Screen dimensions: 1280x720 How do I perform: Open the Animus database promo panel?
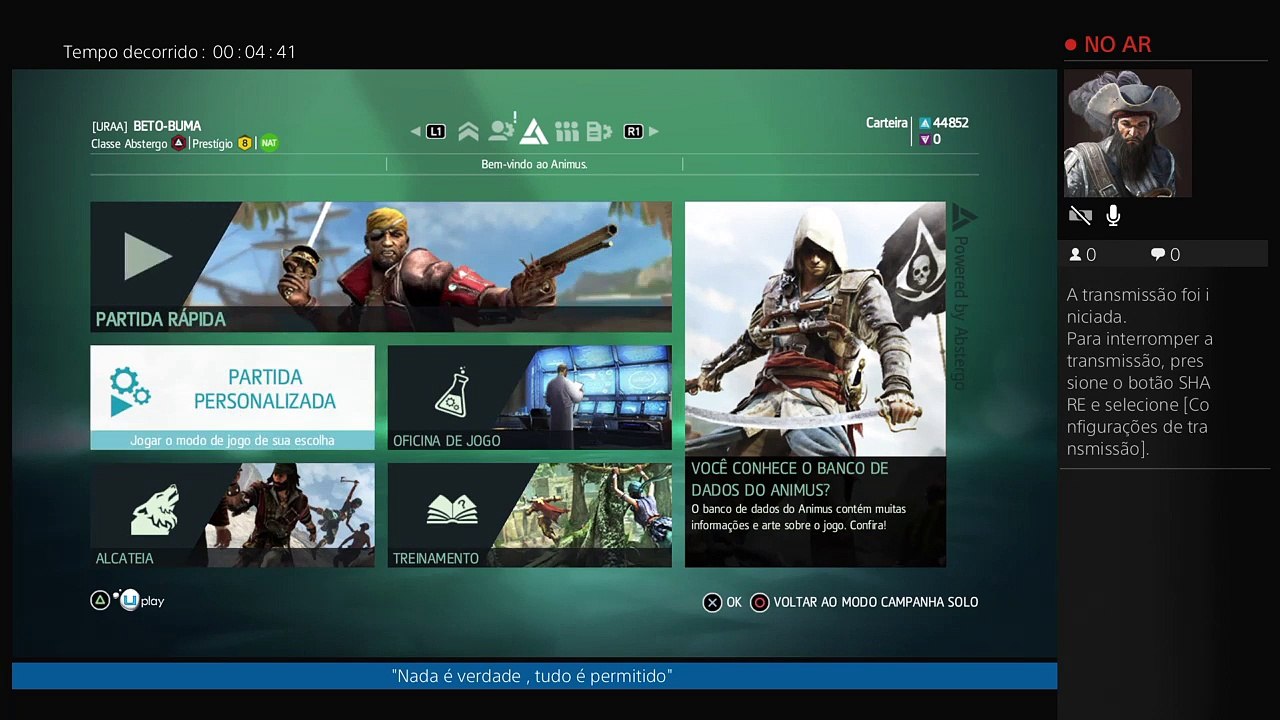click(815, 385)
